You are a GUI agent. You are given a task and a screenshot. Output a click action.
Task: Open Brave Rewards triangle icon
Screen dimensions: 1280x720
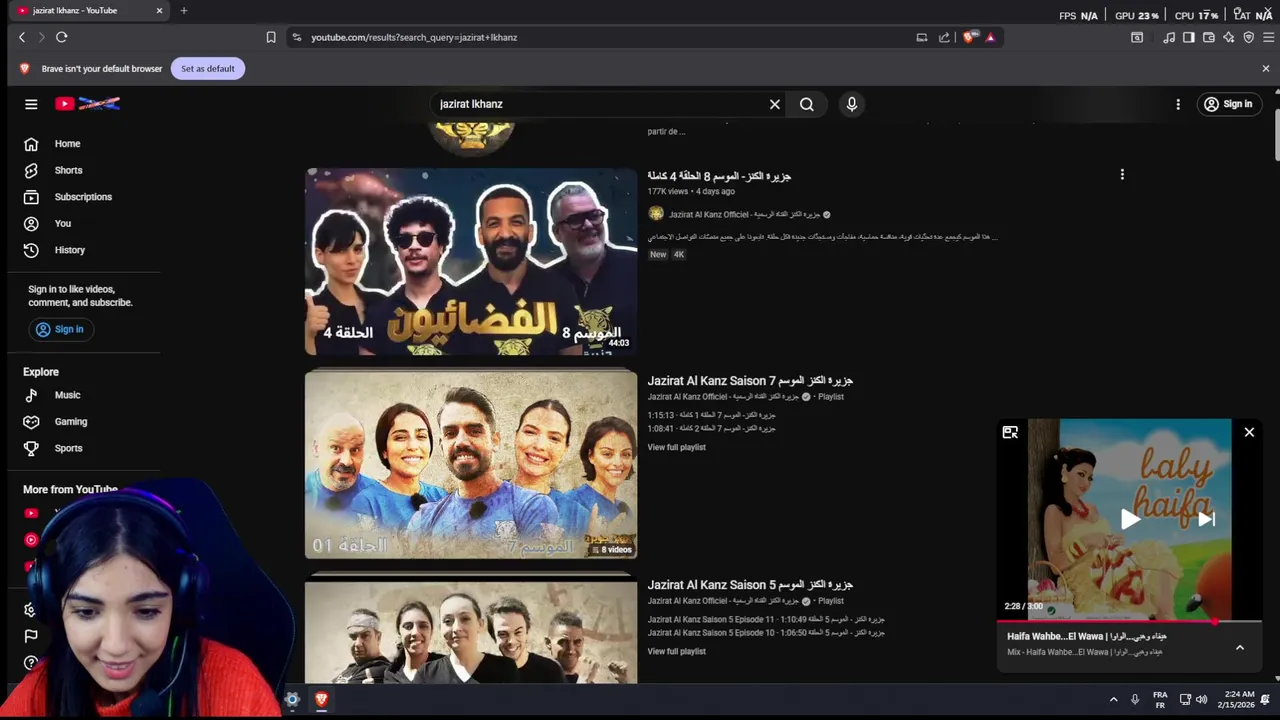click(990, 37)
